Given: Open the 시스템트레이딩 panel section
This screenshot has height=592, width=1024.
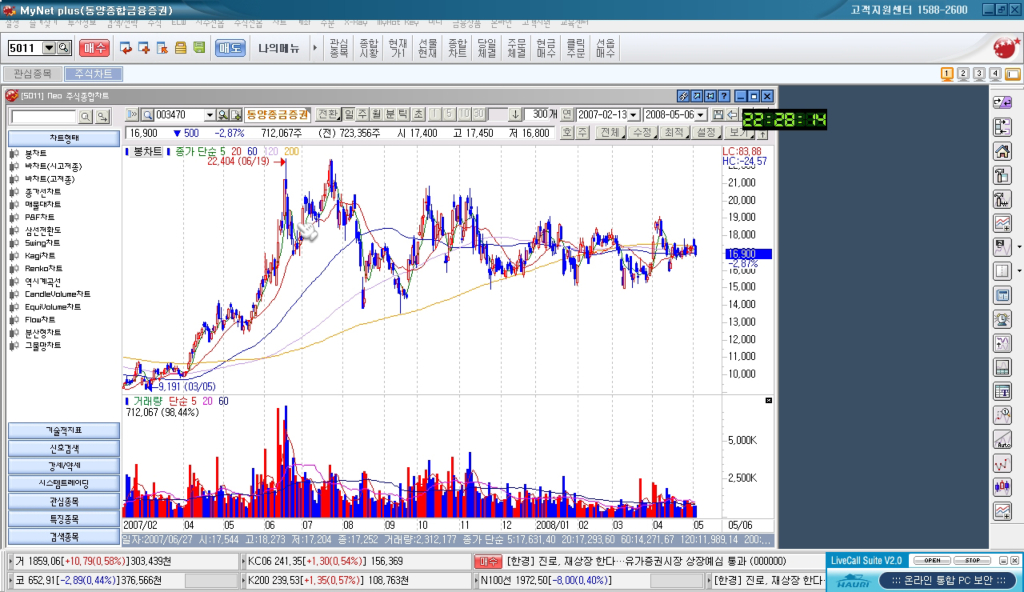Looking at the screenshot, I should click(64, 484).
